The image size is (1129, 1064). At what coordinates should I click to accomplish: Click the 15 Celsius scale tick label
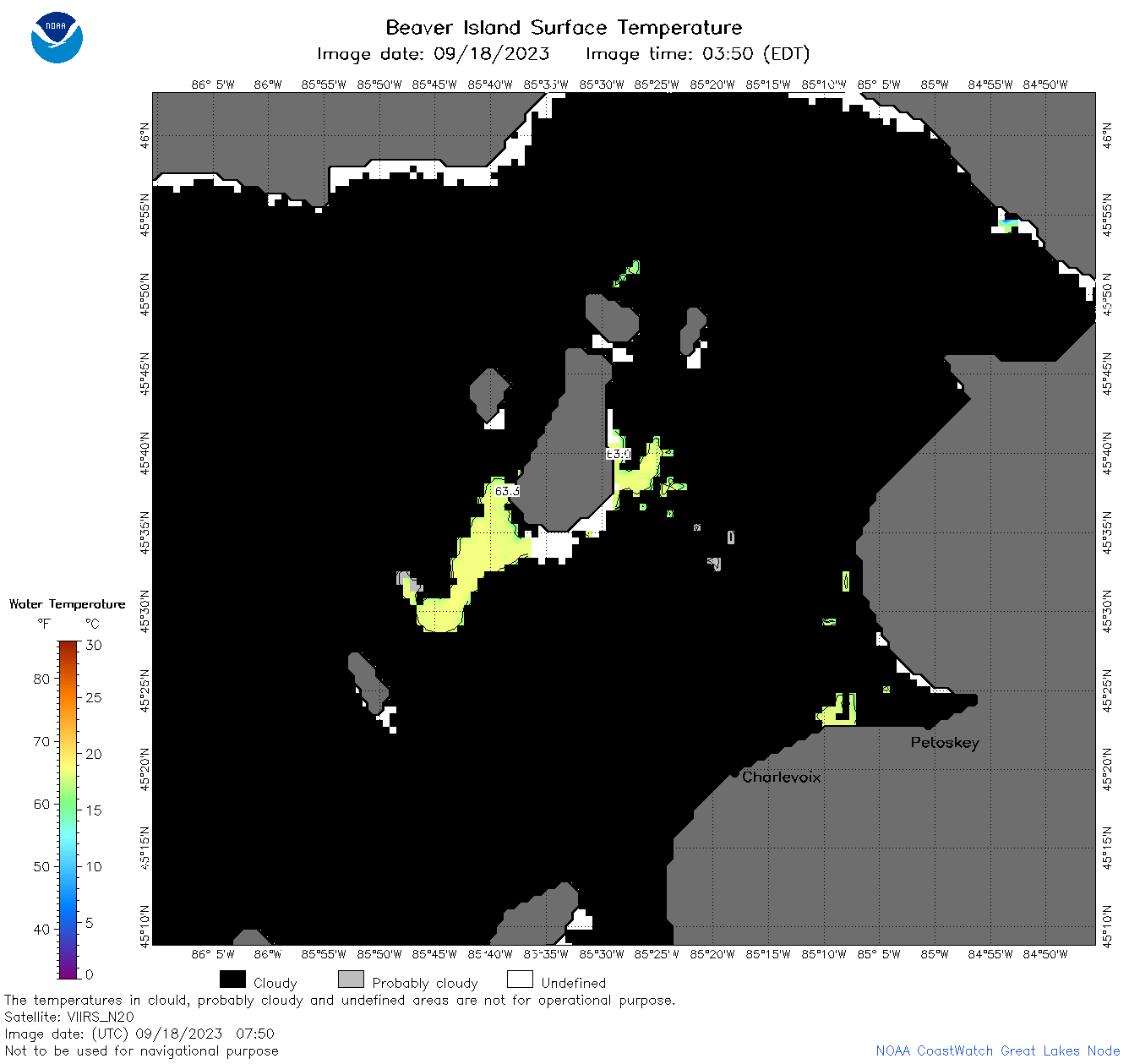tap(94, 810)
